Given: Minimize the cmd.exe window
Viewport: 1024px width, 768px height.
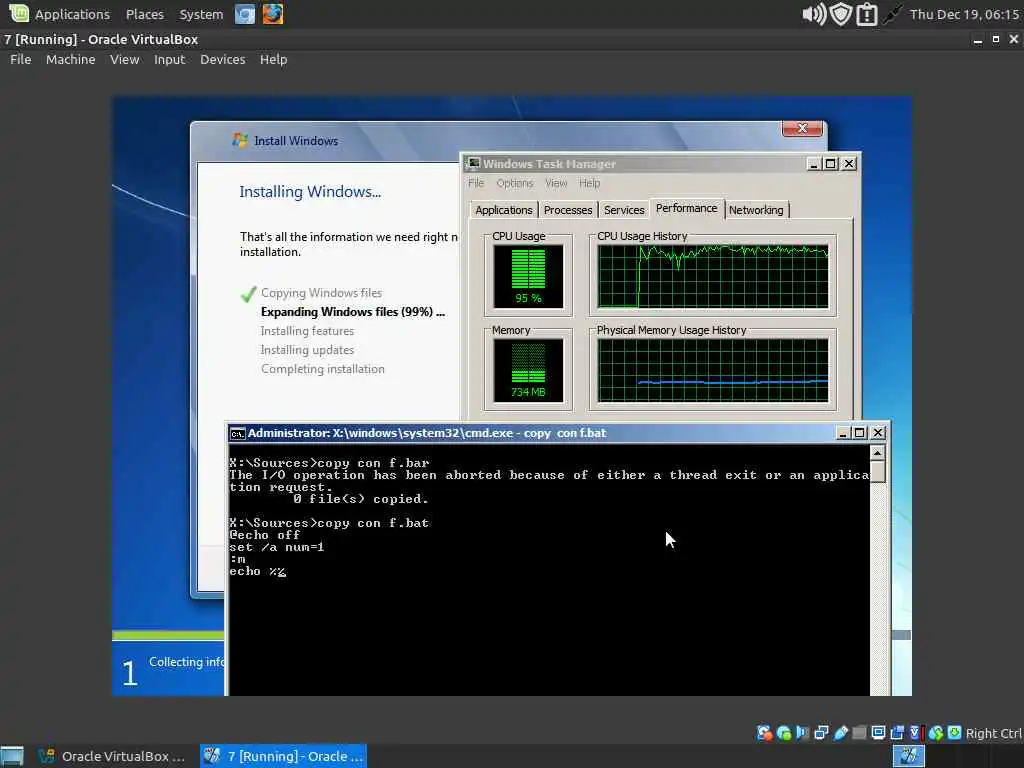Looking at the screenshot, I should pos(842,433).
